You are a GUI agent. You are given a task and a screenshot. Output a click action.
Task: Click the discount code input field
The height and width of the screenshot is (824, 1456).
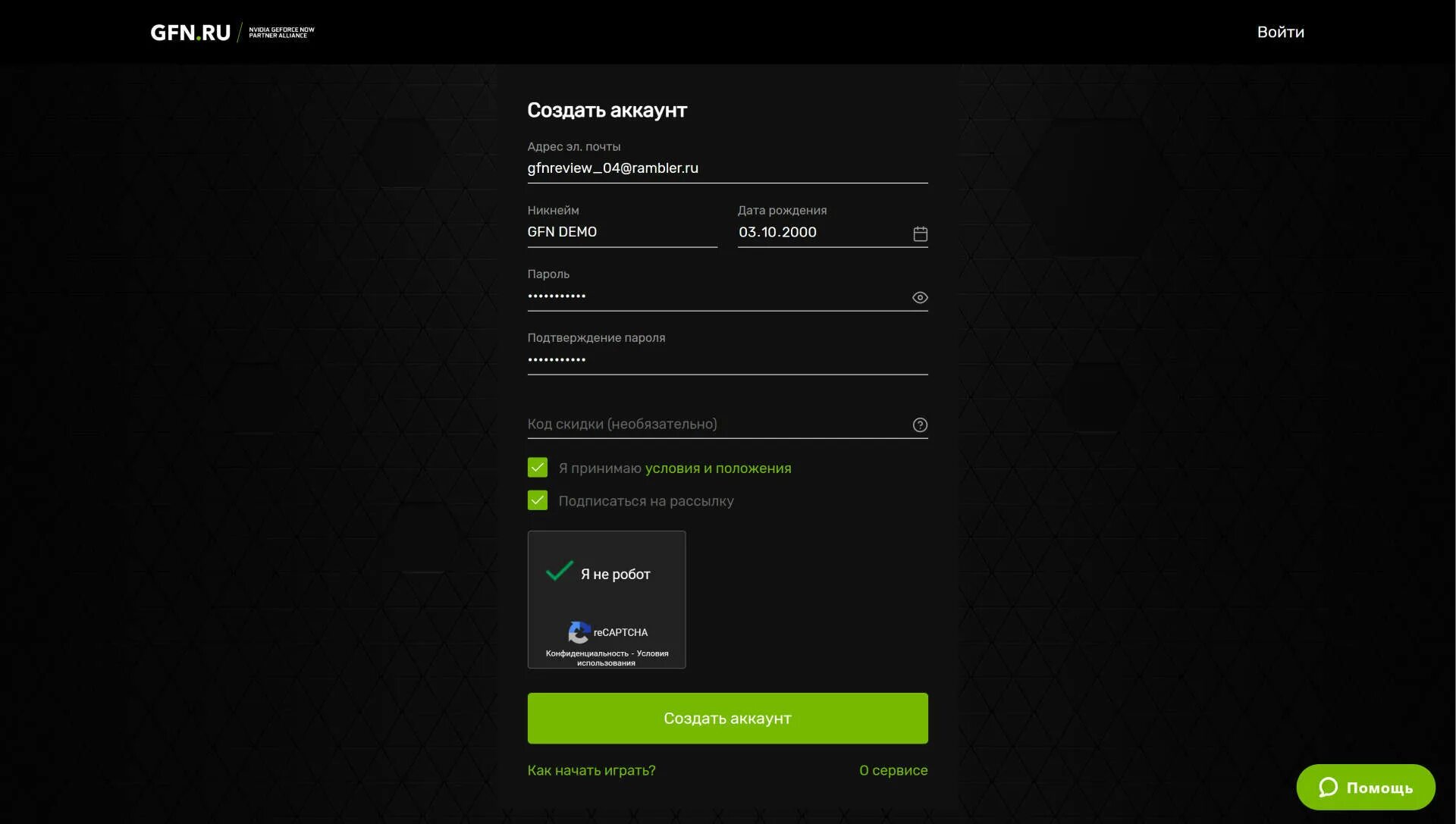[x=717, y=425]
